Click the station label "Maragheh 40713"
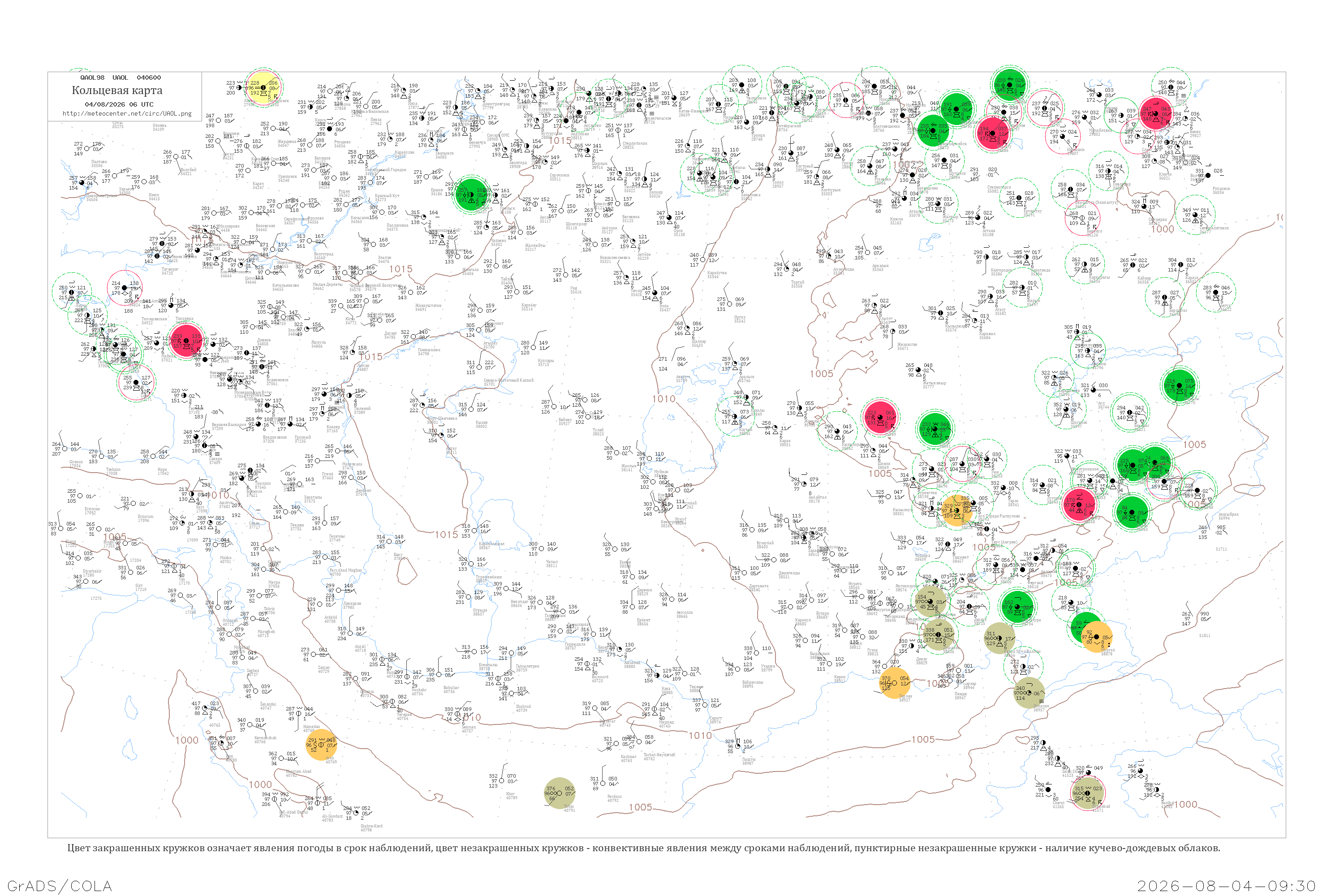This screenshot has height=896, width=1344. click(x=266, y=633)
